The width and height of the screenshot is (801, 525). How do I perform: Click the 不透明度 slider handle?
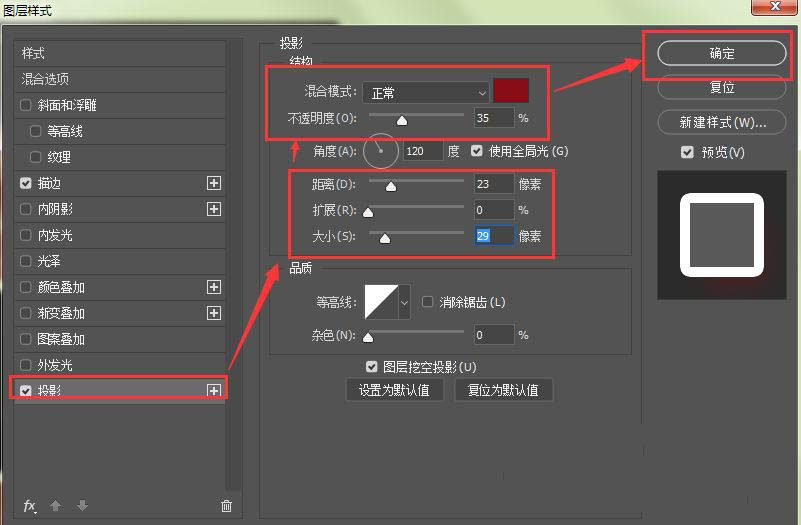[x=402, y=121]
